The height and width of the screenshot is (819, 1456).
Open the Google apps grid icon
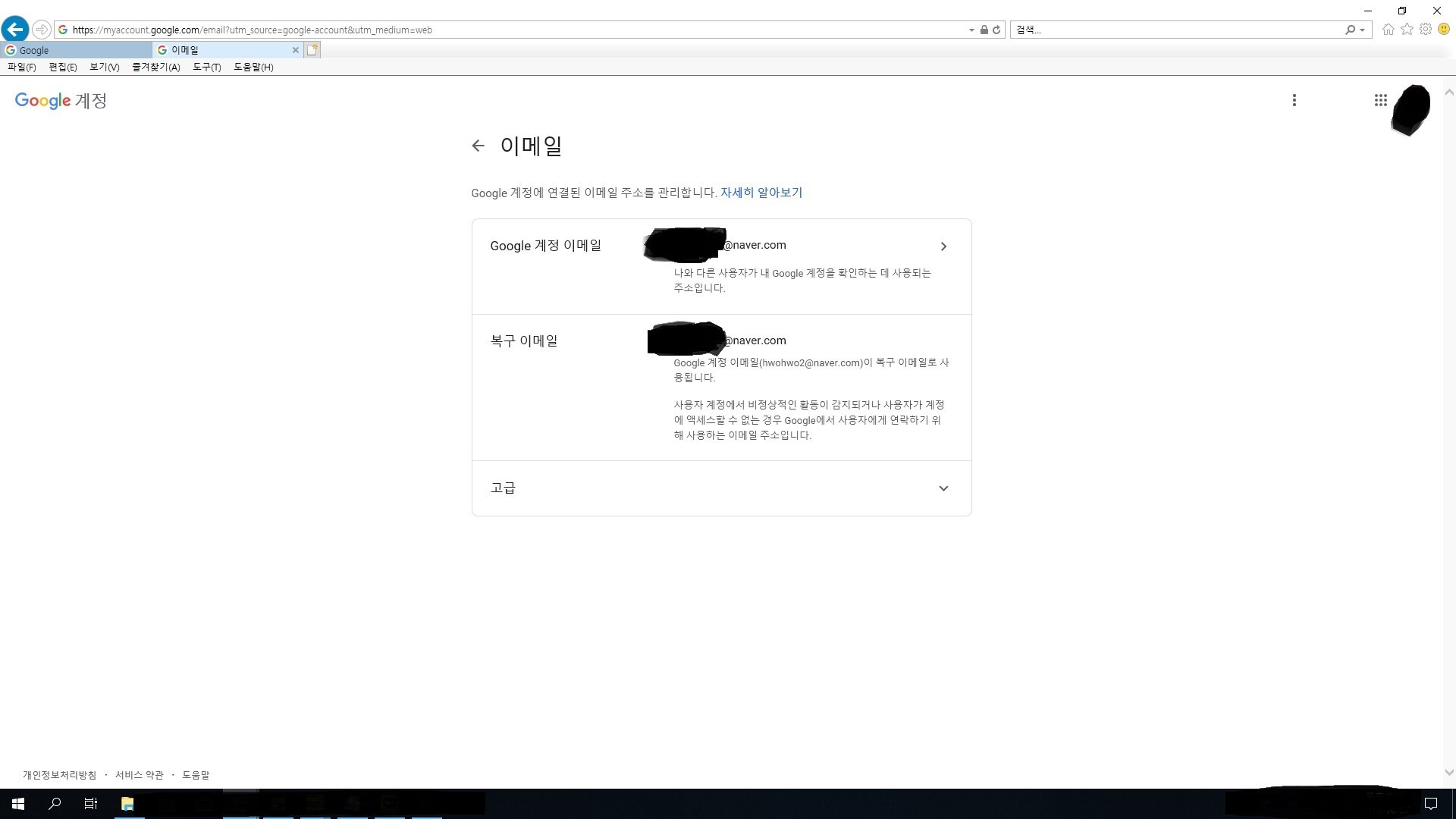tap(1380, 100)
